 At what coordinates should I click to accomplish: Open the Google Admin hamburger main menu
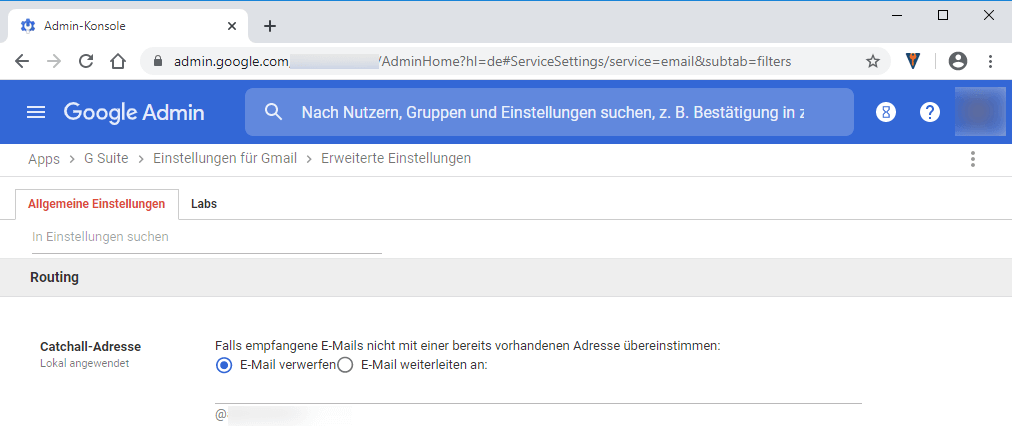[x=35, y=112]
